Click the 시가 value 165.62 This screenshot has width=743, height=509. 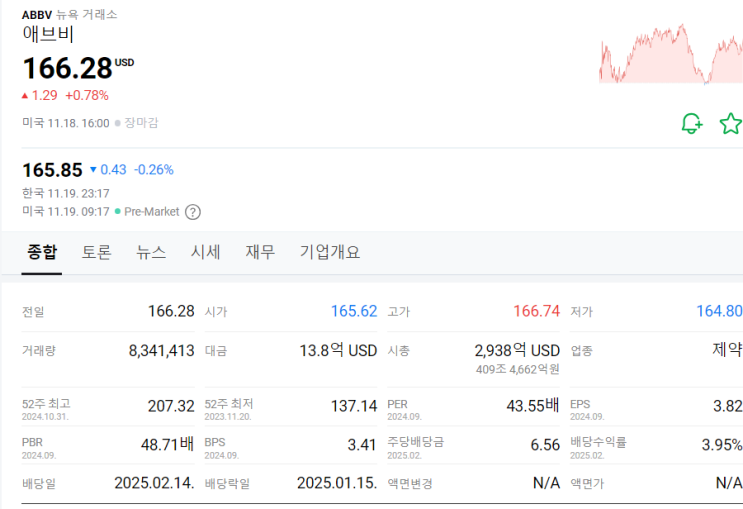pos(354,311)
